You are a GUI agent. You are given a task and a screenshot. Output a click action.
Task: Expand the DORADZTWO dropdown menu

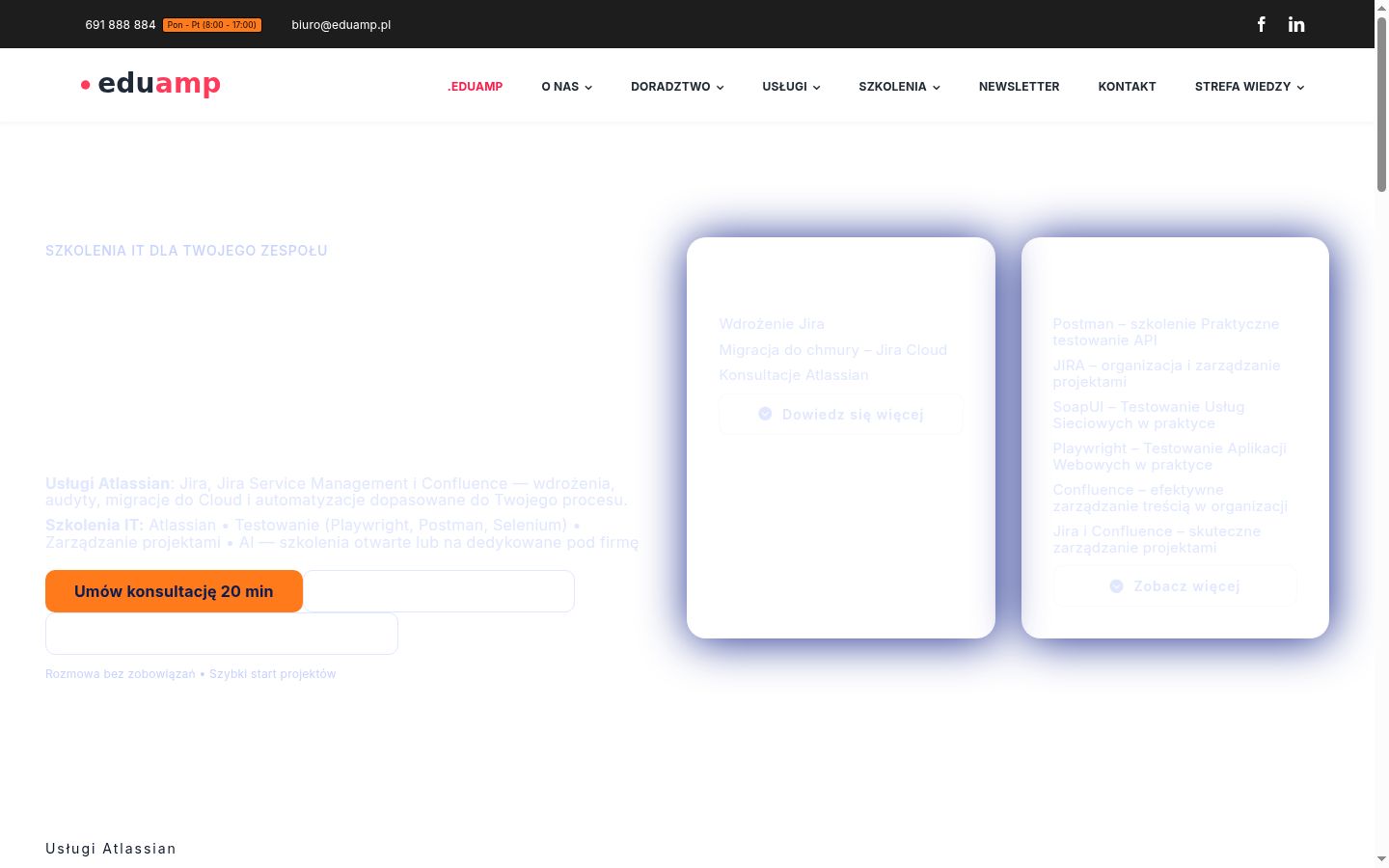pyautogui.click(x=677, y=87)
